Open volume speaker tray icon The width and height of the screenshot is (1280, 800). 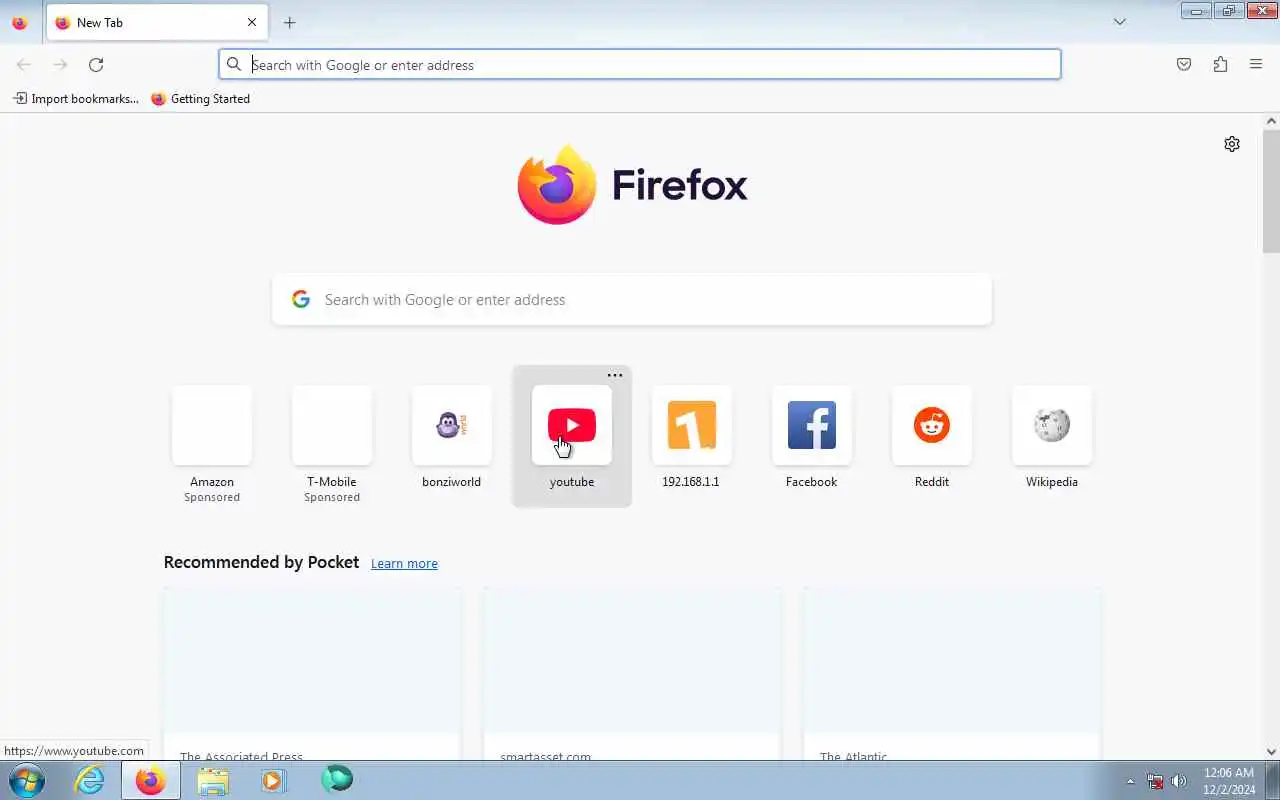(1179, 781)
